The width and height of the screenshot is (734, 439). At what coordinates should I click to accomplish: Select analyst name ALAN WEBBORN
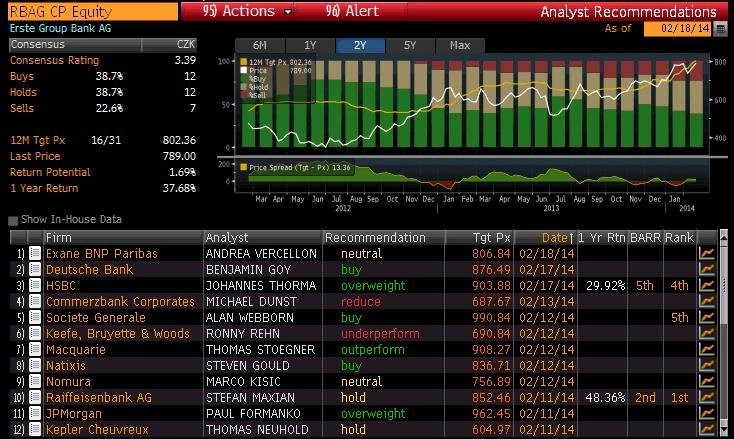point(250,318)
